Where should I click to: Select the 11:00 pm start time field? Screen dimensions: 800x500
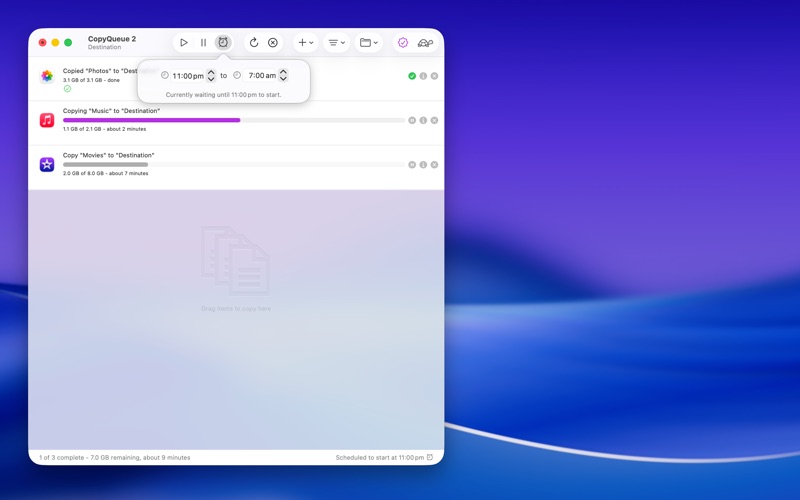point(188,76)
